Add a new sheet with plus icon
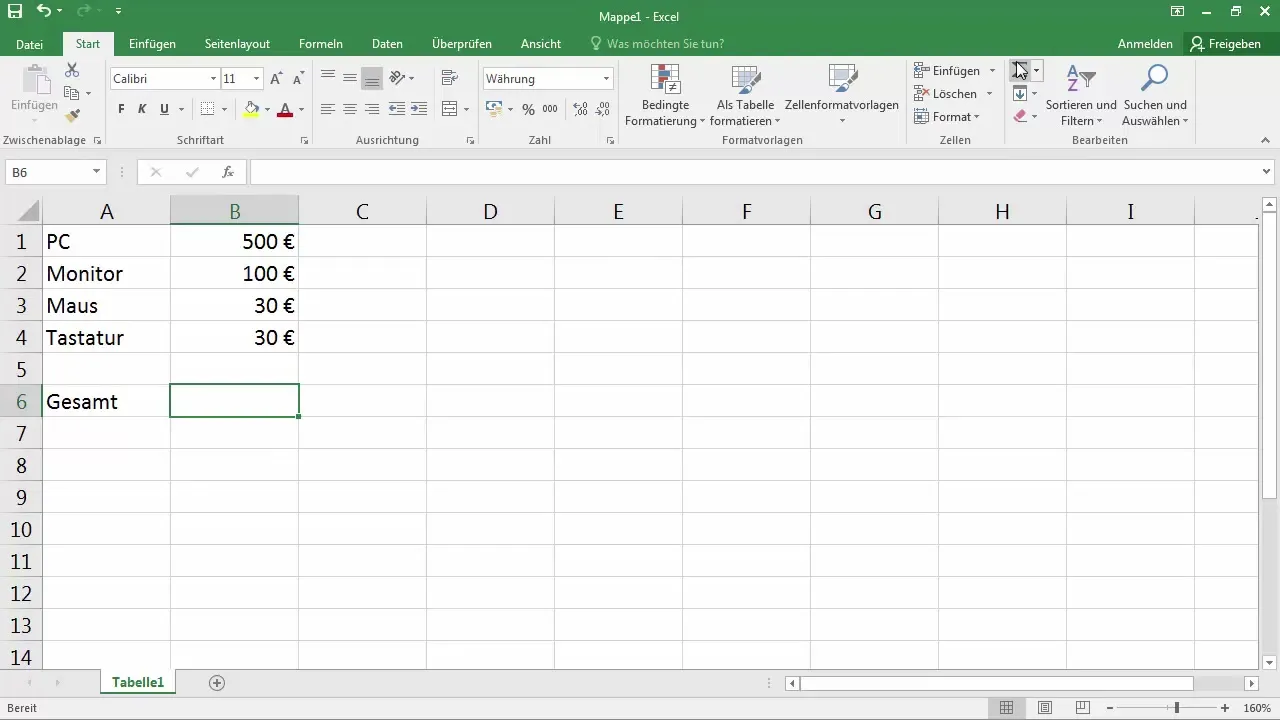This screenshot has width=1280, height=720. click(x=217, y=683)
